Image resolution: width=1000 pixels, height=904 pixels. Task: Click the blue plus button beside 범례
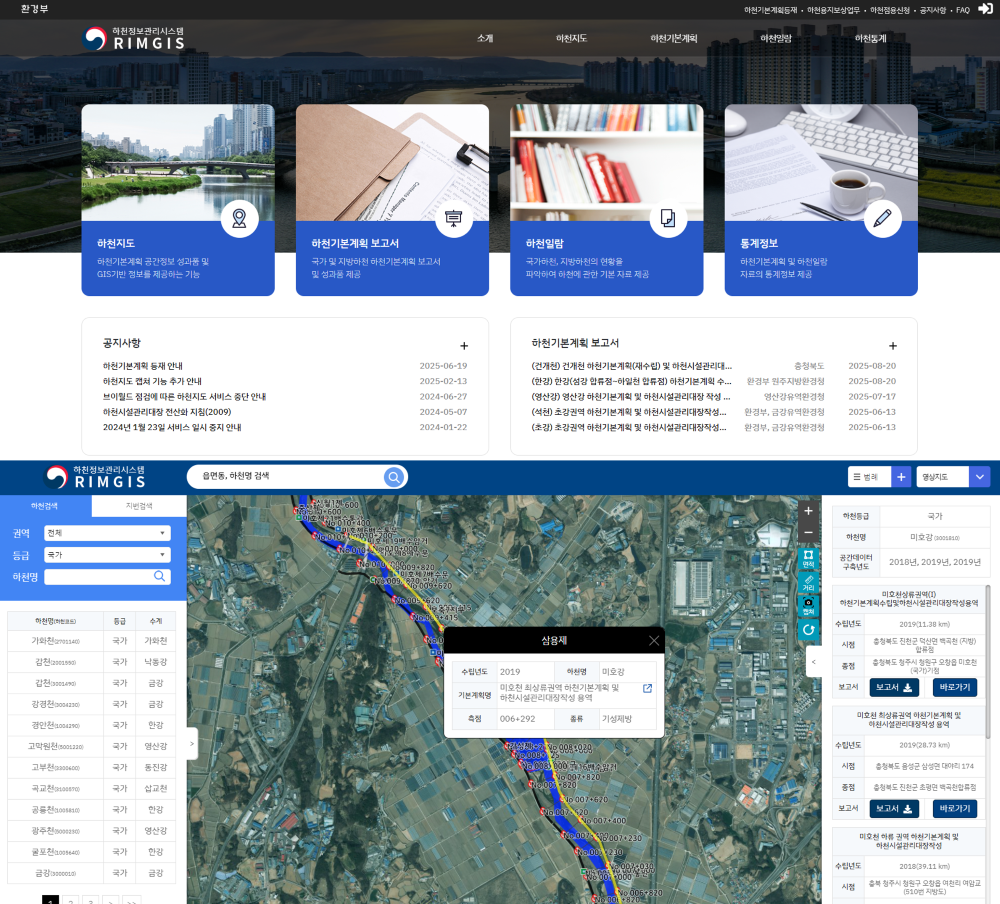point(901,477)
